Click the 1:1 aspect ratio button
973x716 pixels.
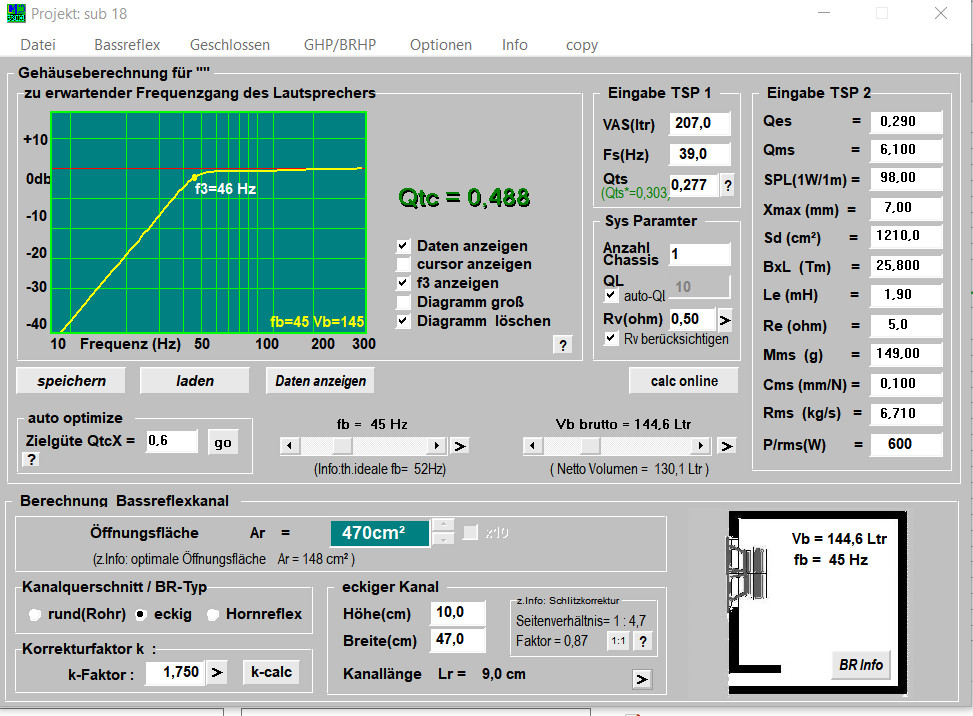click(619, 642)
